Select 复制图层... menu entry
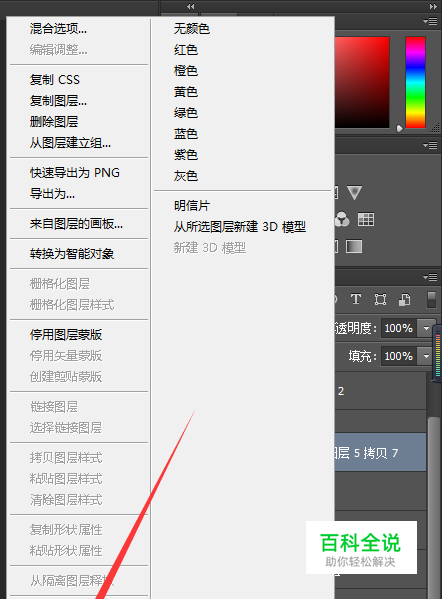The width and height of the screenshot is (442, 599). pos(58,101)
